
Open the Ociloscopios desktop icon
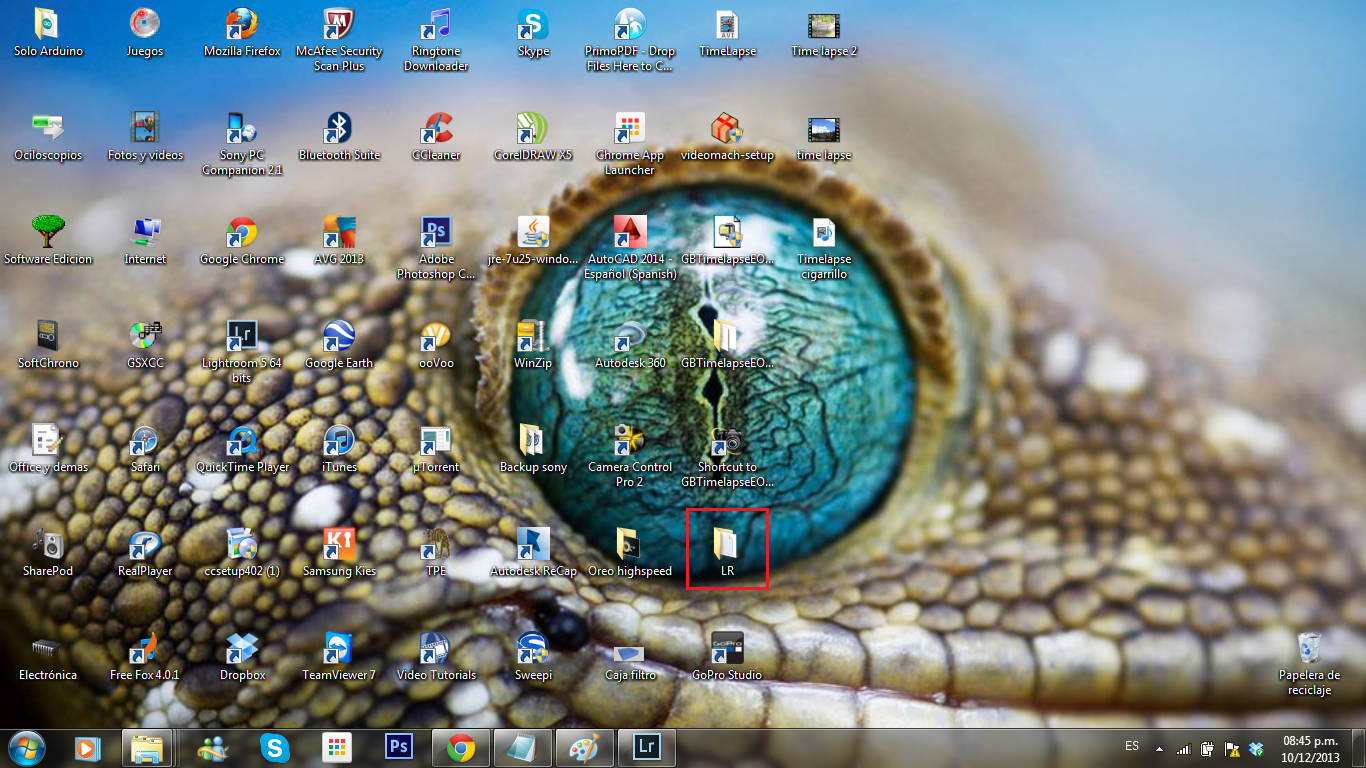click(x=48, y=137)
